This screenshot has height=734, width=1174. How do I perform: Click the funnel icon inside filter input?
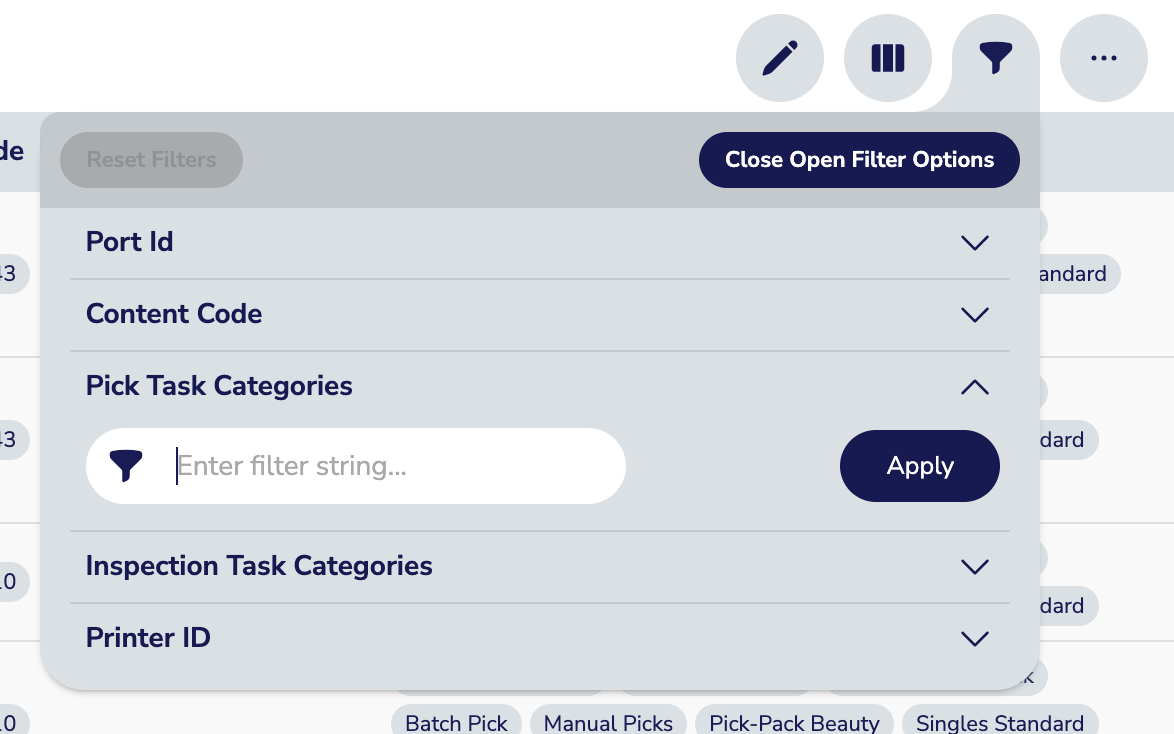coord(126,466)
